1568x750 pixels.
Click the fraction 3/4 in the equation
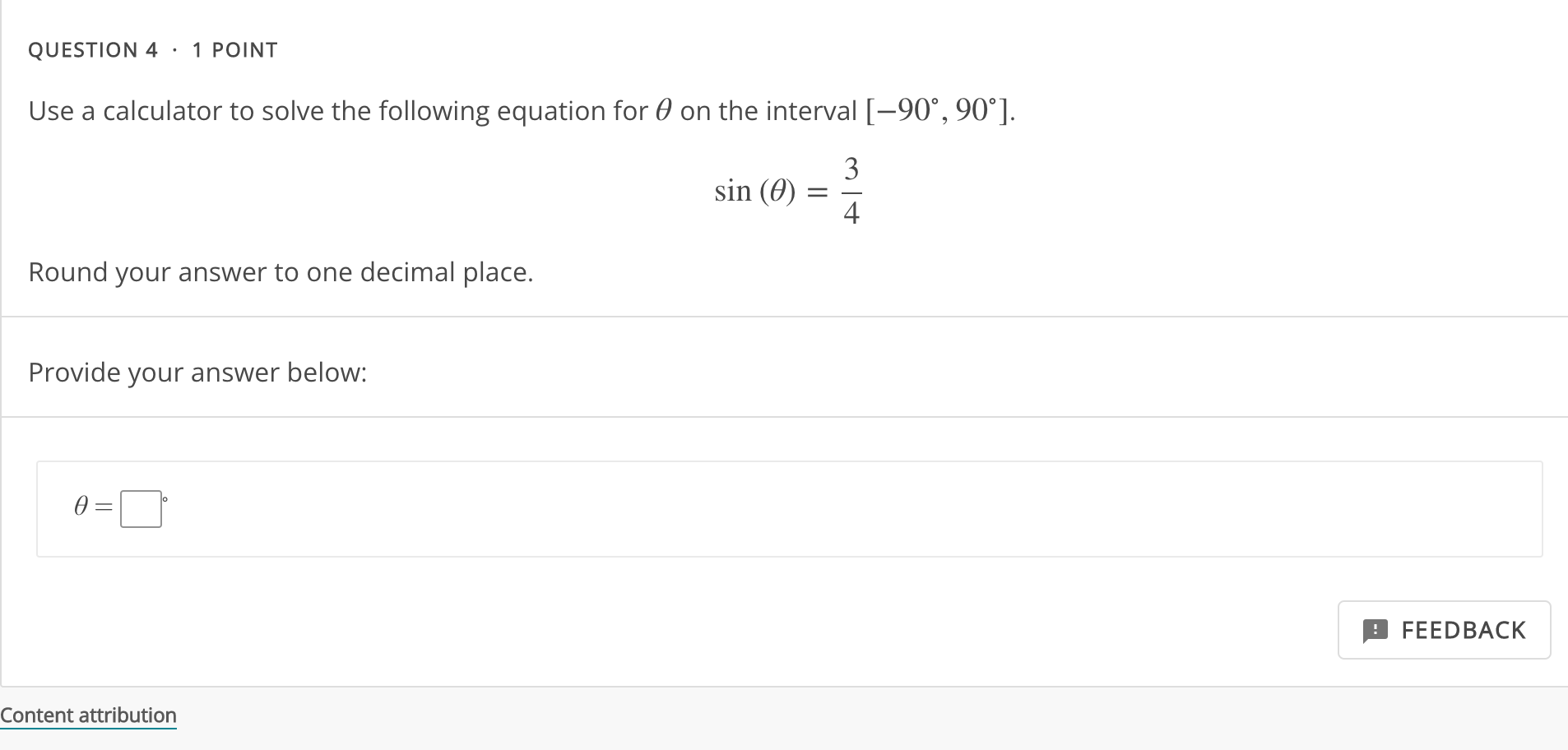(x=851, y=190)
